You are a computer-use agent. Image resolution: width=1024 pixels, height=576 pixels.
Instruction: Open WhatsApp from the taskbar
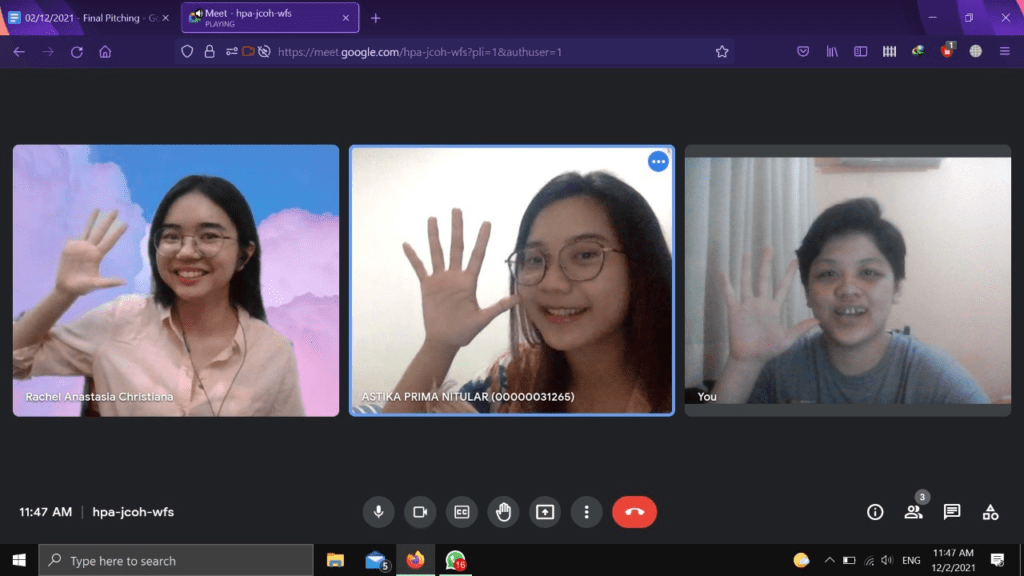point(456,560)
